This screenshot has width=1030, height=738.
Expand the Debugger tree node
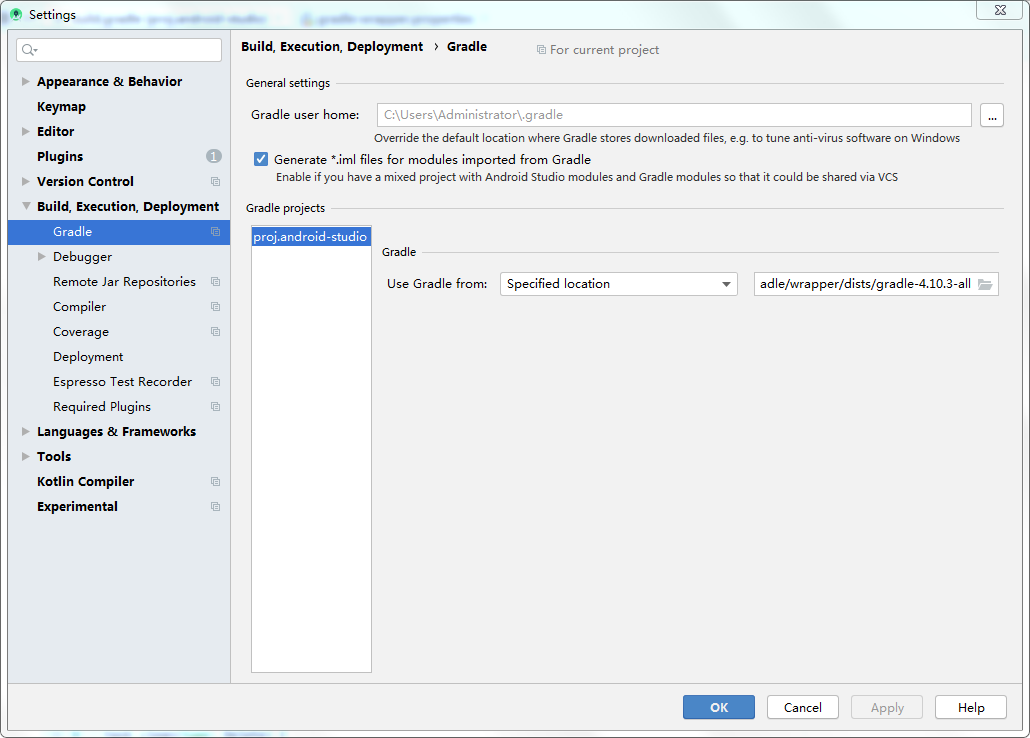click(42, 257)
